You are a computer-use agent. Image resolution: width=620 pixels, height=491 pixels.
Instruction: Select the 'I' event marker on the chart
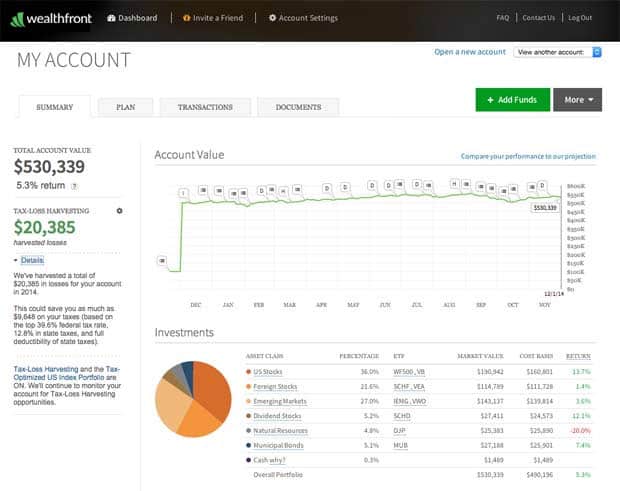coord(183,193)
